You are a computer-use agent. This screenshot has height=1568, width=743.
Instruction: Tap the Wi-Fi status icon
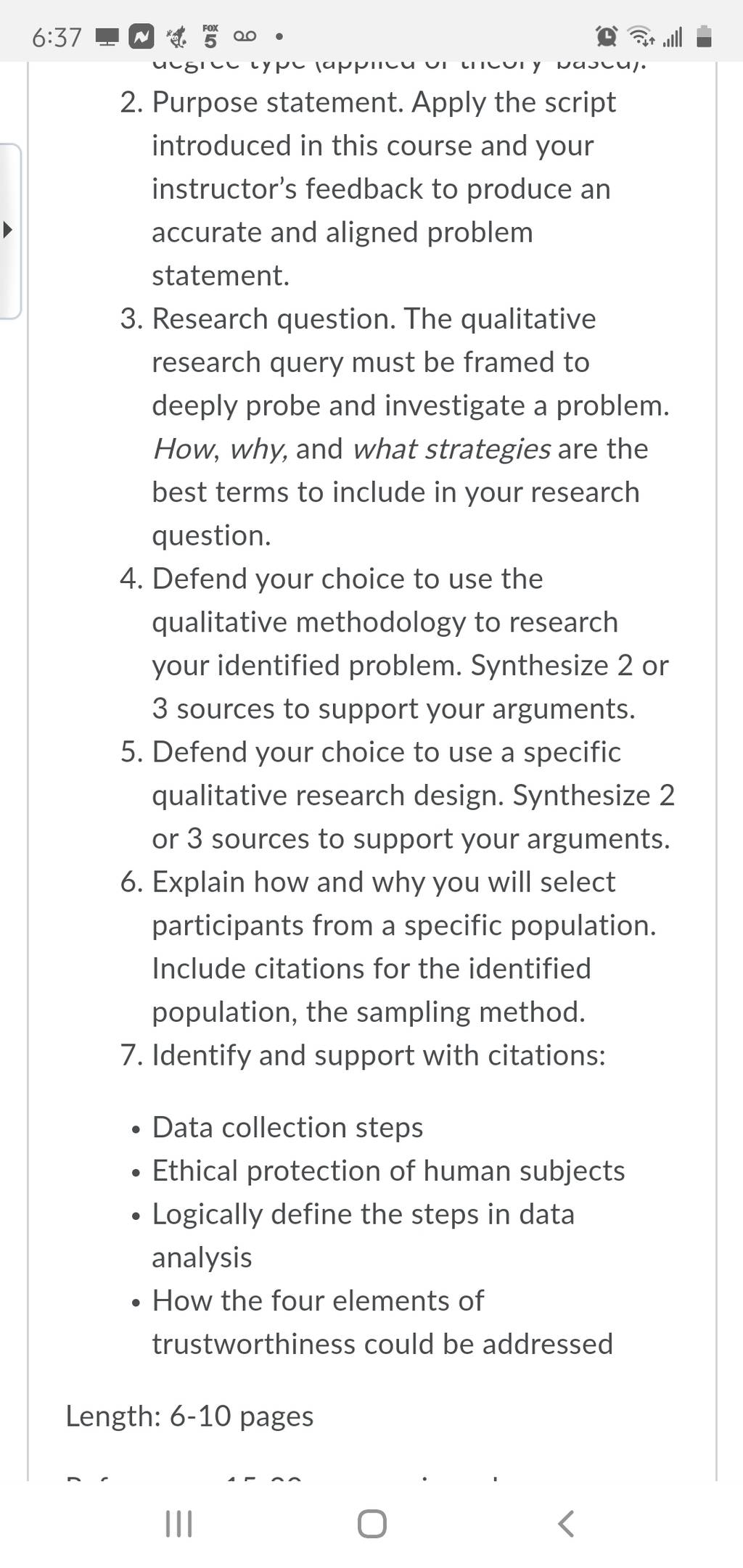pos(641,36)
